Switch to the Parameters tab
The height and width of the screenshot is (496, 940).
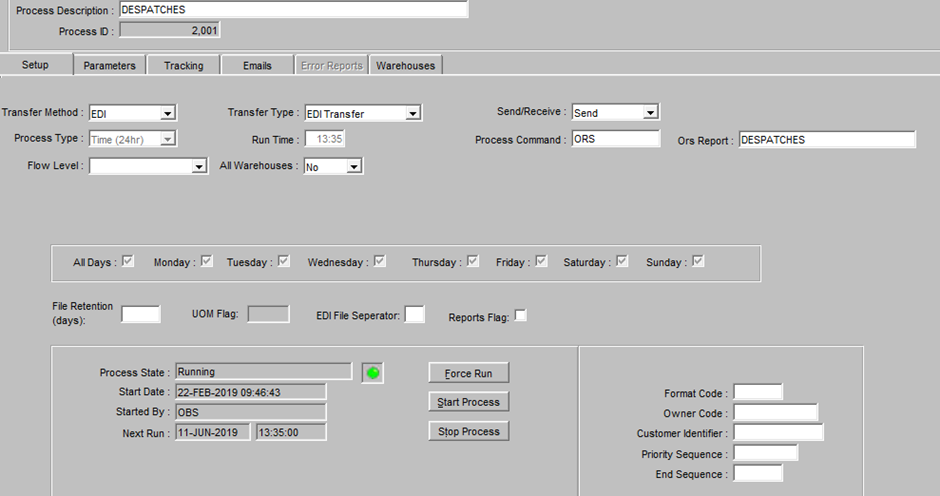point(110,65)
